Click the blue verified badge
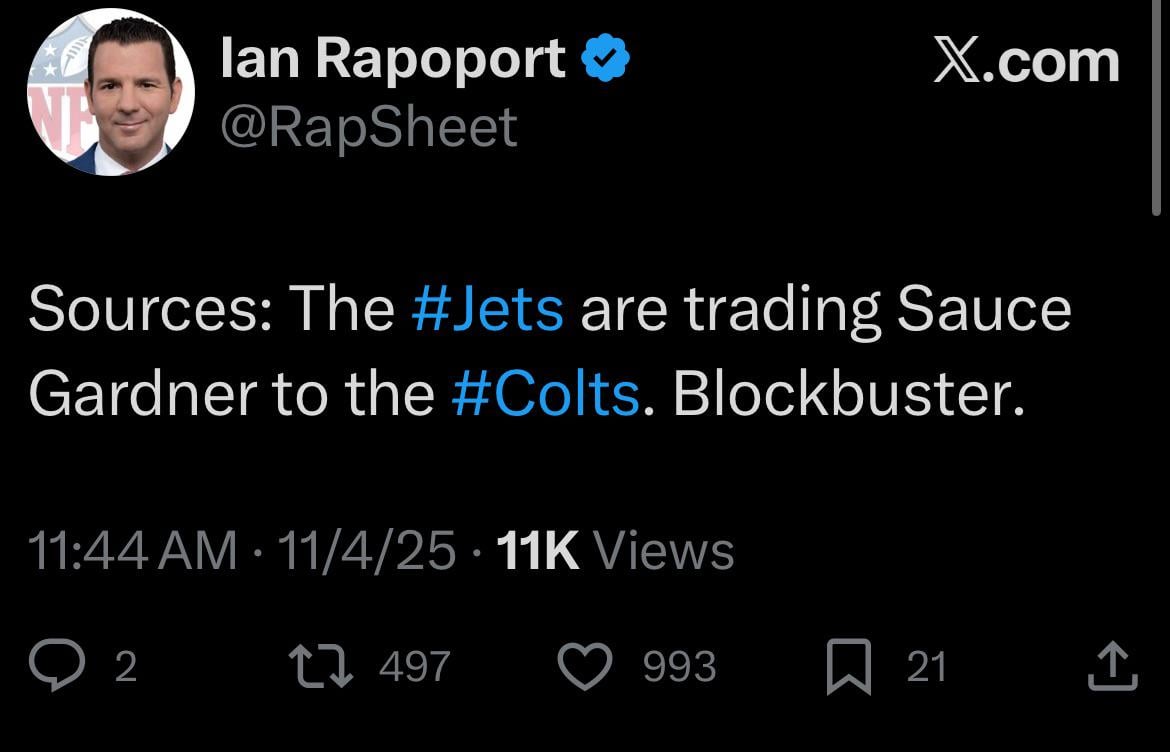This screenshot has height=752, width=1170. click(604, 57)
